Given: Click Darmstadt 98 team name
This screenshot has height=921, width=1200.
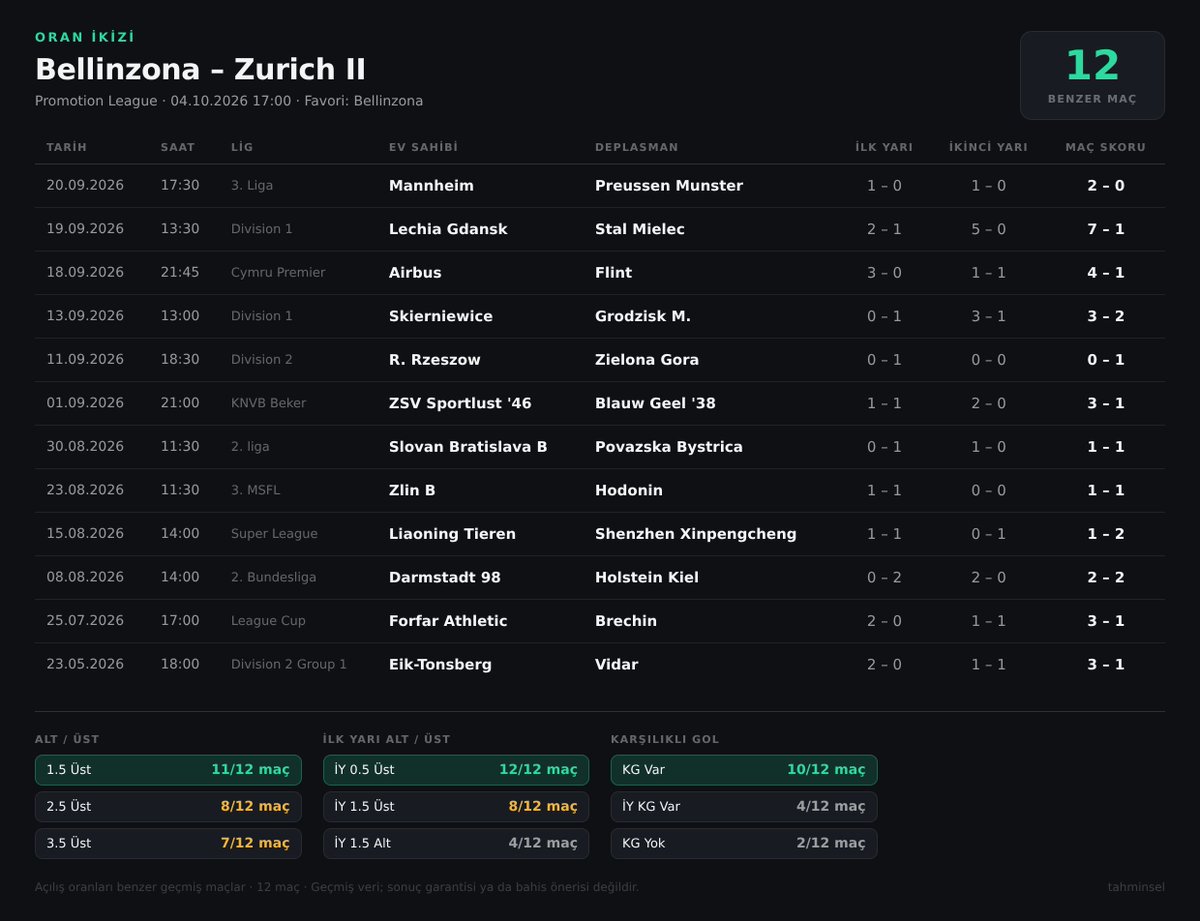Looking at the screenshot, I should pyautogui.click(x=445, y=577).
